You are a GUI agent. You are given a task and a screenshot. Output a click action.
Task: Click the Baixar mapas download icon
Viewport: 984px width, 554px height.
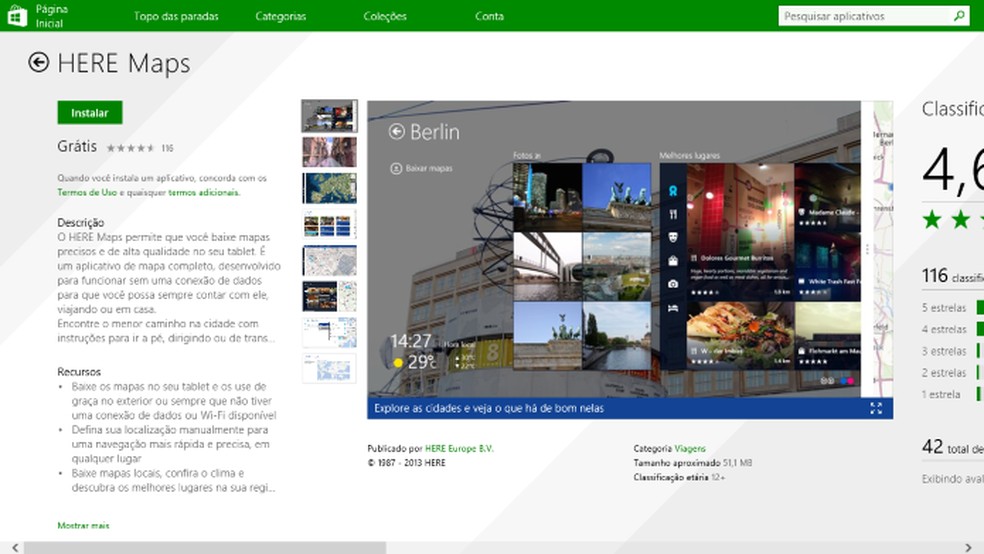[x=396, y=168]
